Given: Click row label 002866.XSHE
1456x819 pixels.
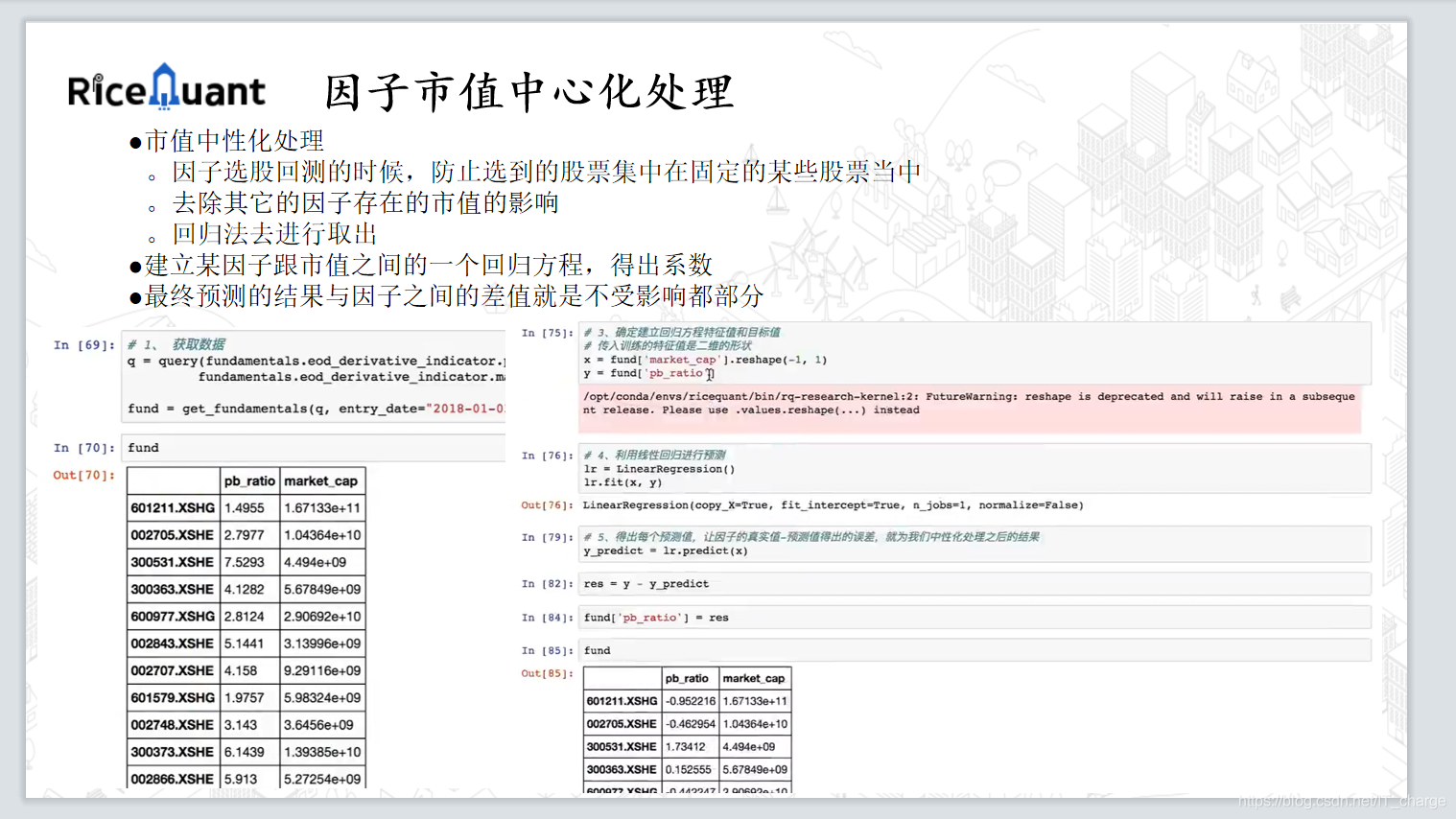Looking at the screenshot, I should click(x=173, y=779).
